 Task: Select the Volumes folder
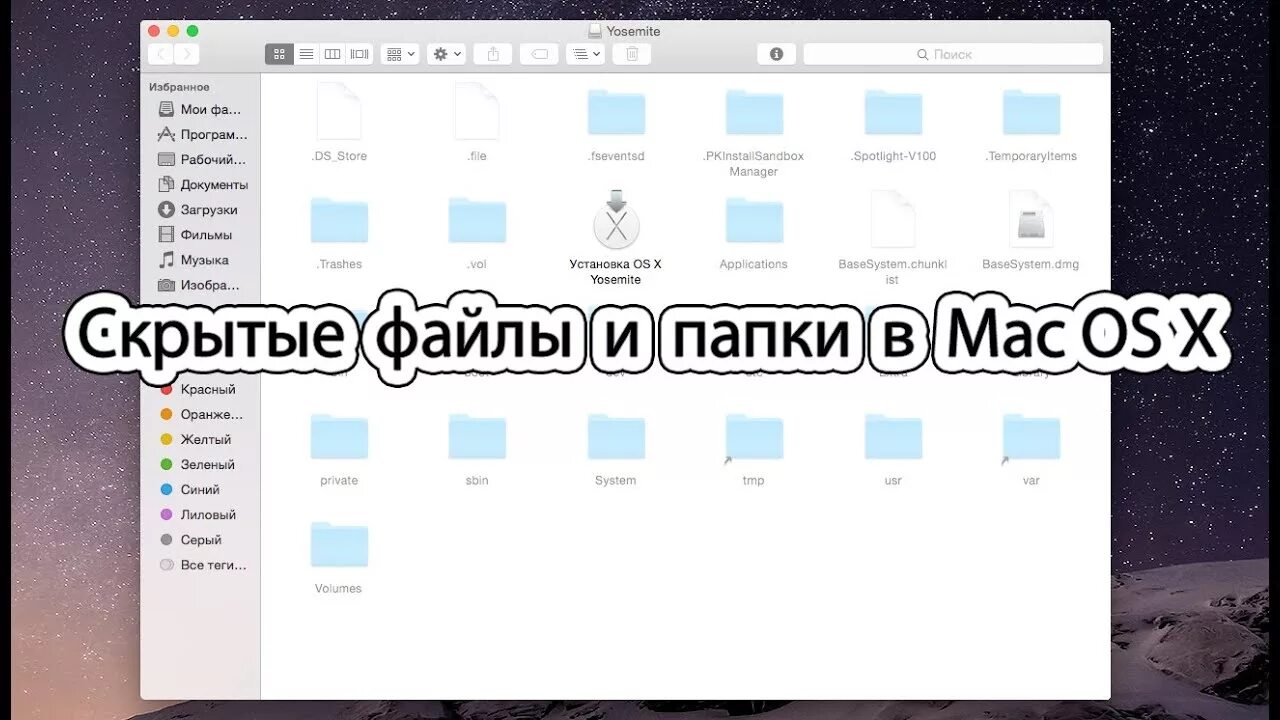click(x=339, y=544)
